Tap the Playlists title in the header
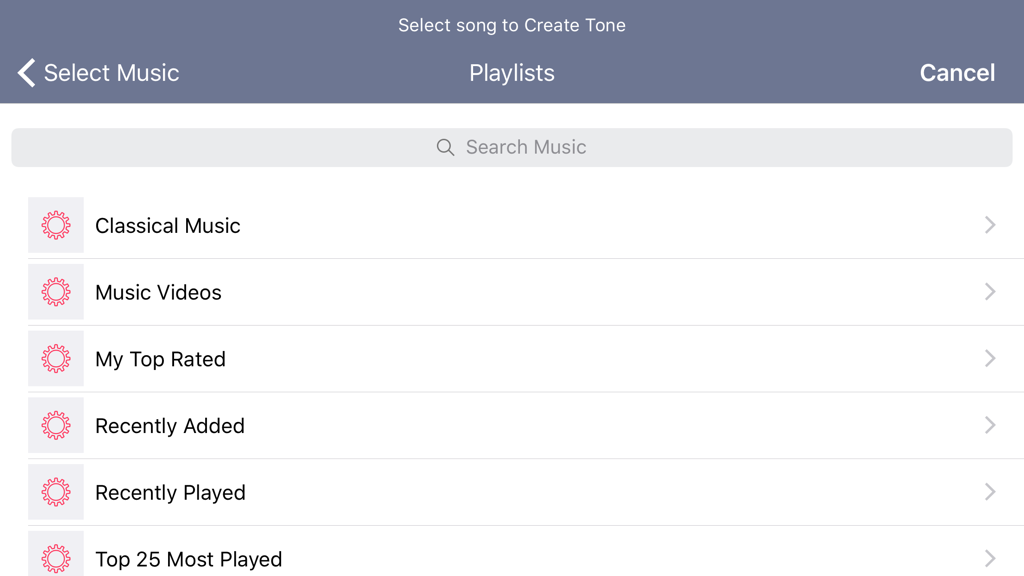 click(512, 72)
